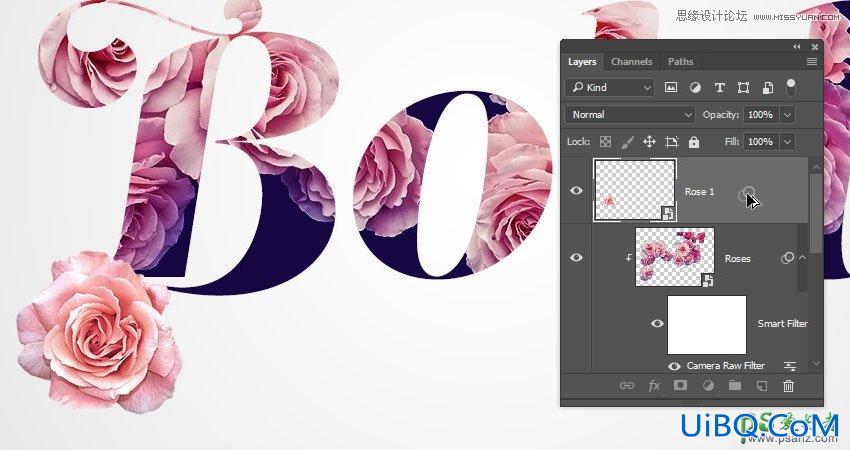Click the Opacity label

[x=720, y=115]
